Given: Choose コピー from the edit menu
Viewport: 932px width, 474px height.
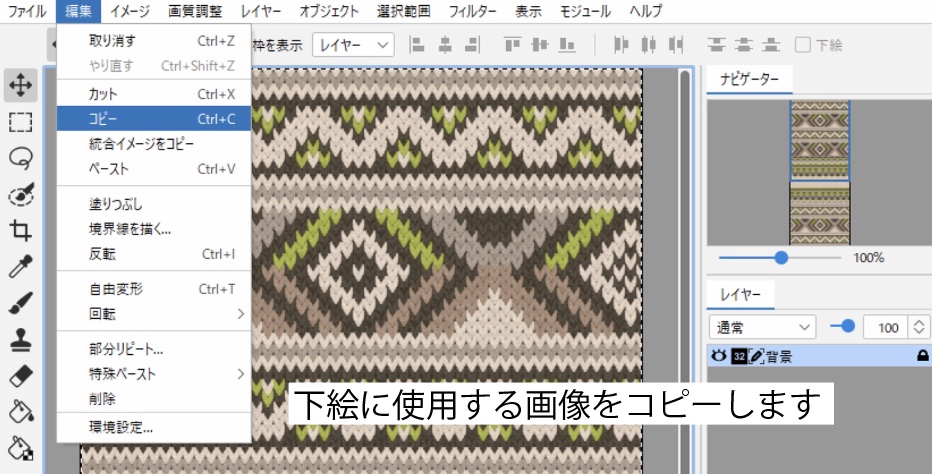Looking at the screenshot, I should [x=155, y=118].
